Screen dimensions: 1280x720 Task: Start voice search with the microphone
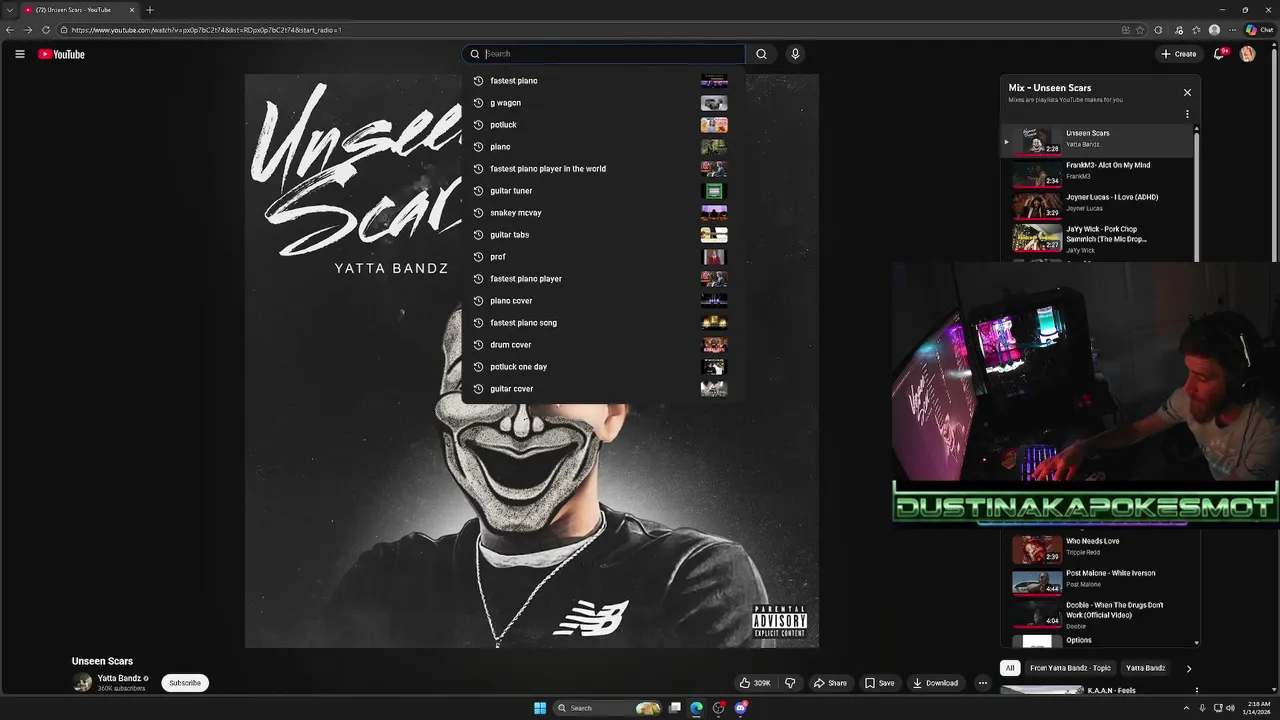[795, 54]
